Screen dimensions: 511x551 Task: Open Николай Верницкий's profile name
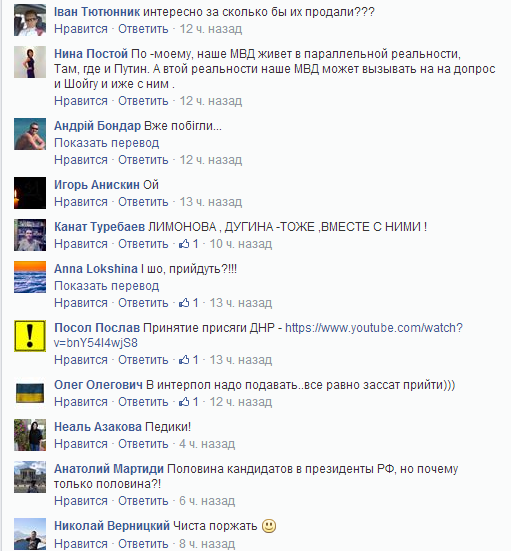pos(112,526)
